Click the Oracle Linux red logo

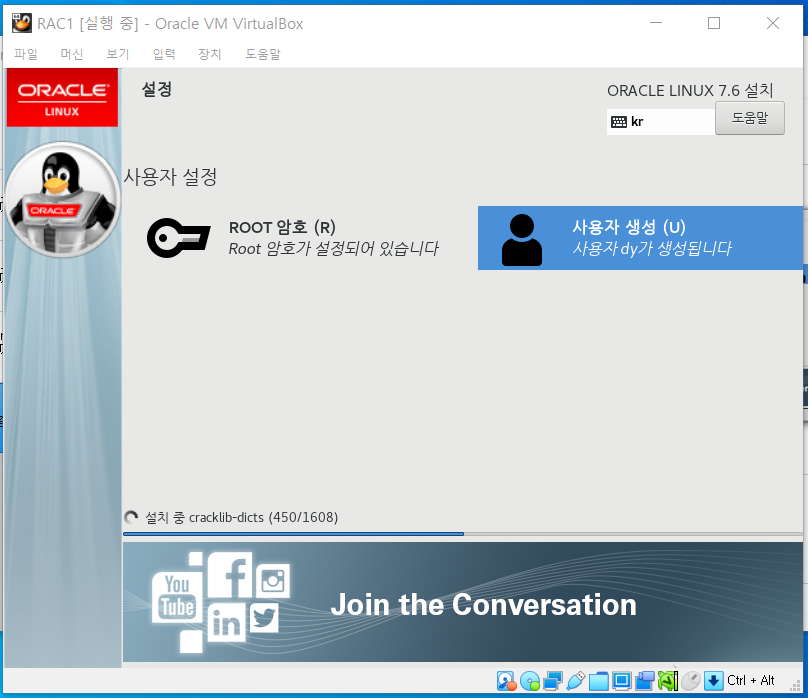(62, 98)
